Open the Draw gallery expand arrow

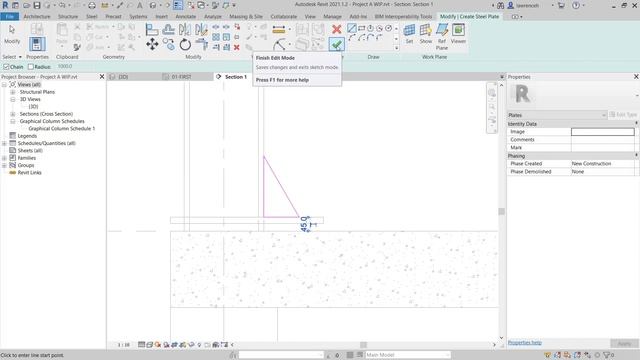point(396,48)
